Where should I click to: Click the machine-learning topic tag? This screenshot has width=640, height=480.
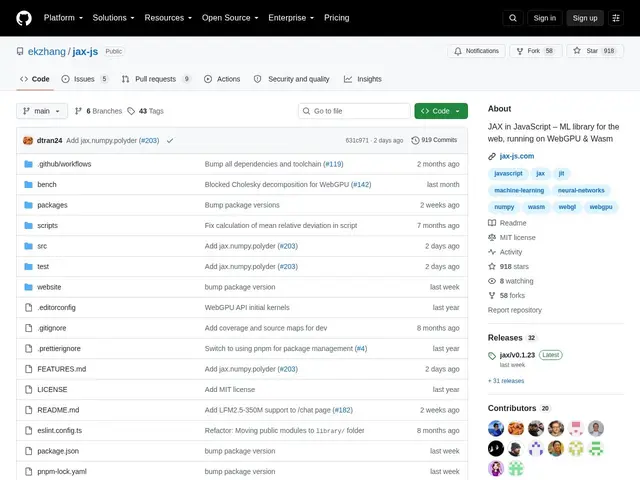[x=519, y=190]
